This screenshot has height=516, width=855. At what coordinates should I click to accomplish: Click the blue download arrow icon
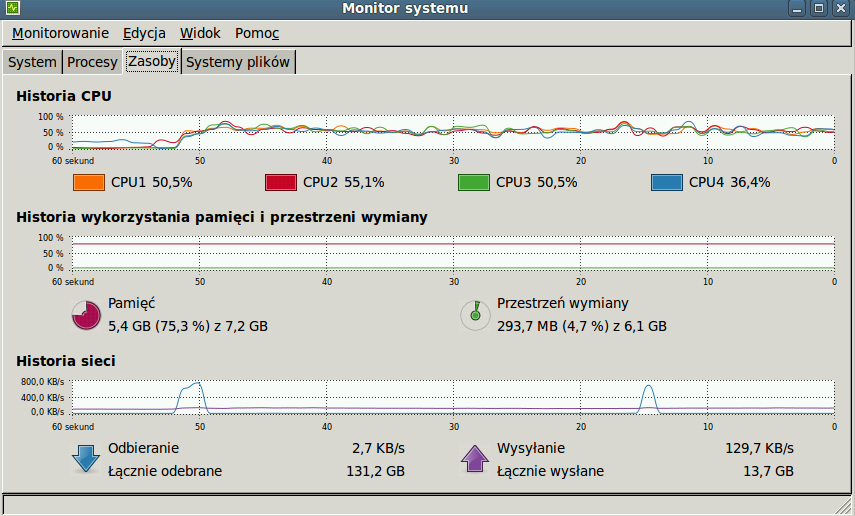(86, 458)
